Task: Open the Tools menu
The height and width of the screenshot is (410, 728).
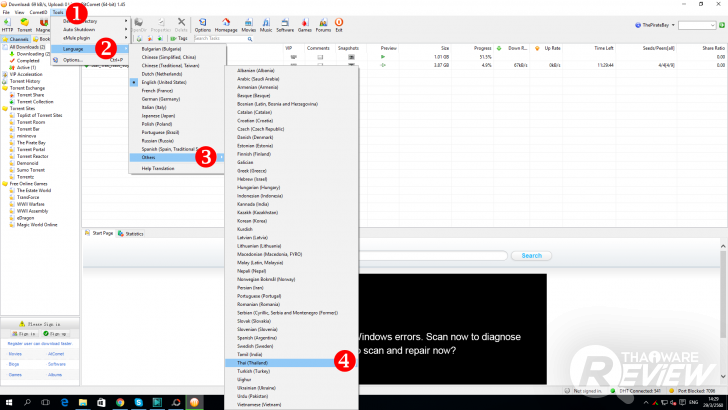Action: click(58, 13)
